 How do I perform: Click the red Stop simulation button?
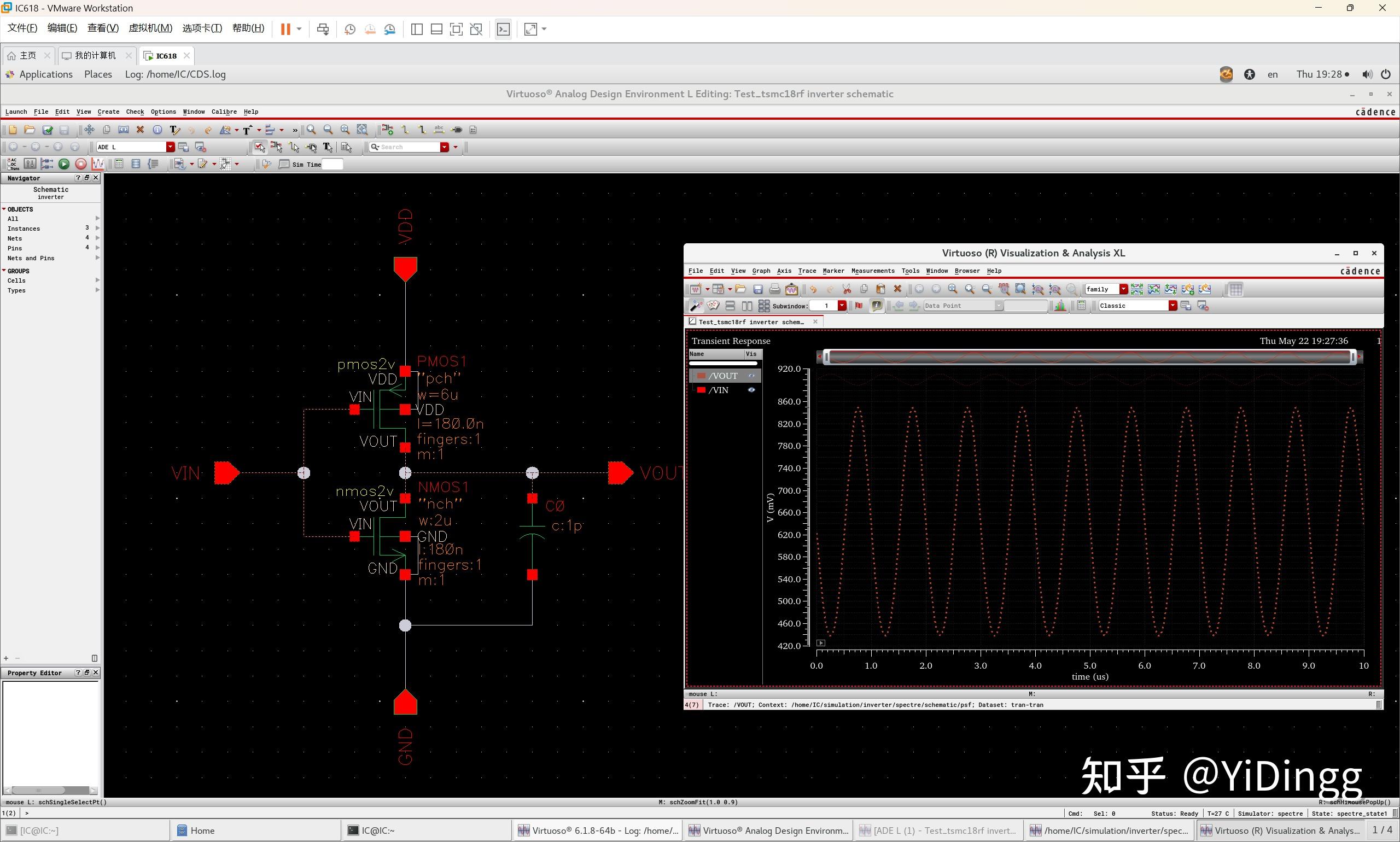pos(81,164)
